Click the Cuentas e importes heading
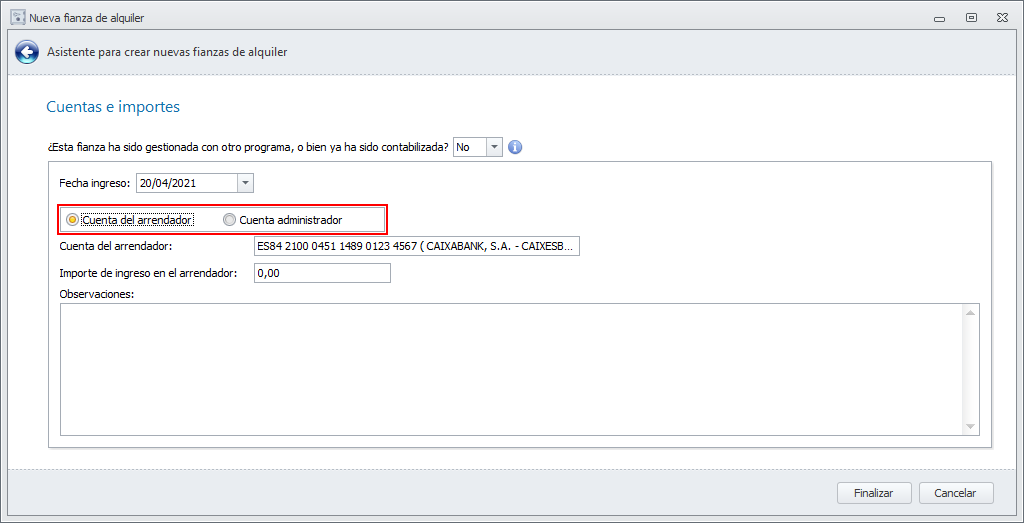The width and height of the screenshot is (1024, 523). (x=113, y=107)
